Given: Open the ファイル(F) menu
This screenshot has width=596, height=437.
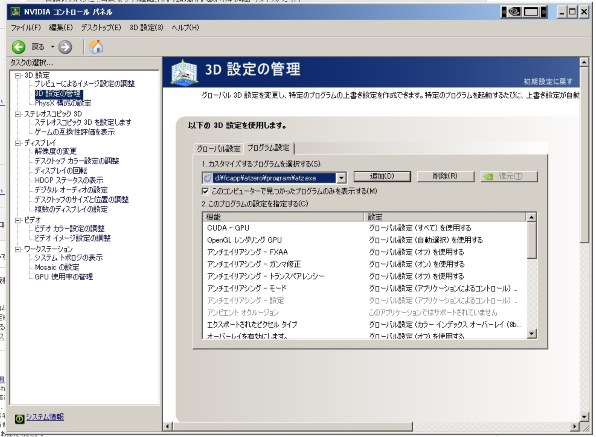Looking at the screenshot, I should (x=25, y=28).
